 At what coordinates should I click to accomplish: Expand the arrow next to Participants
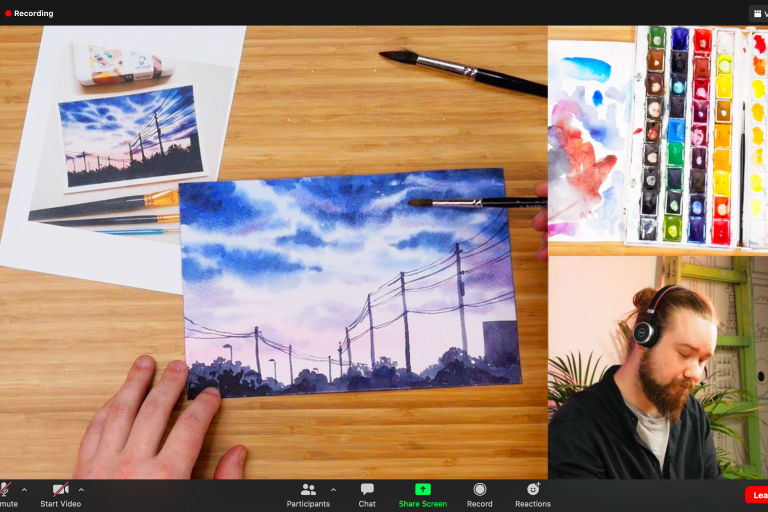pos(333,490)
